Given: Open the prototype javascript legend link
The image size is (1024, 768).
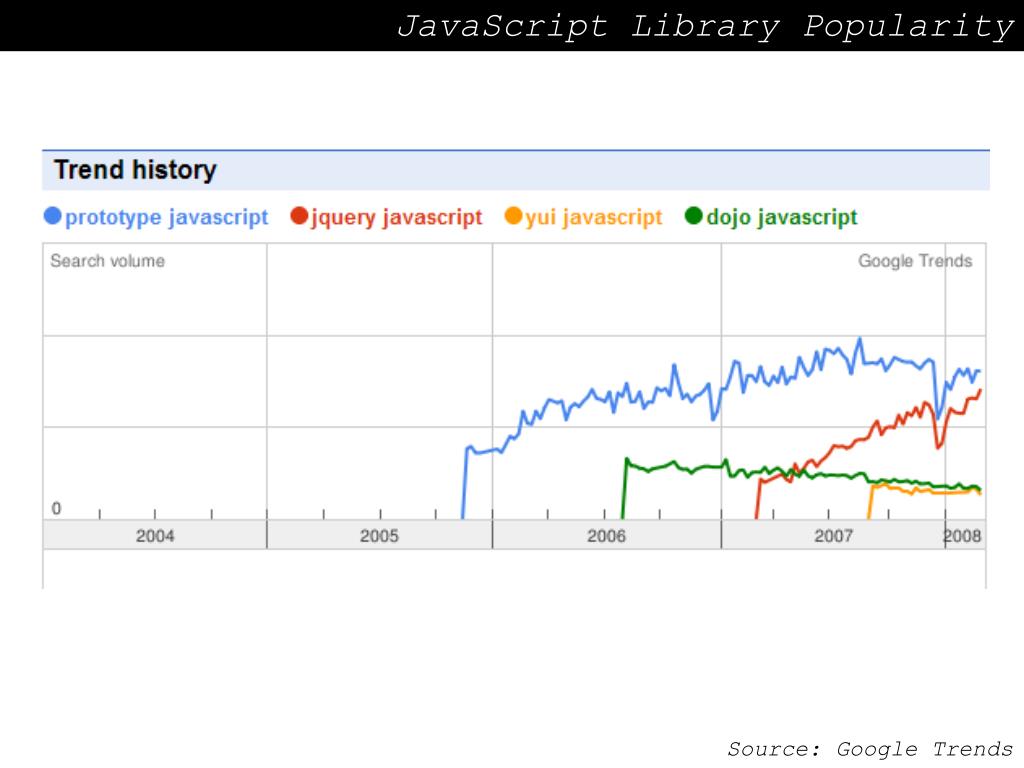Looking at the screenshot, I should (167, 217).
